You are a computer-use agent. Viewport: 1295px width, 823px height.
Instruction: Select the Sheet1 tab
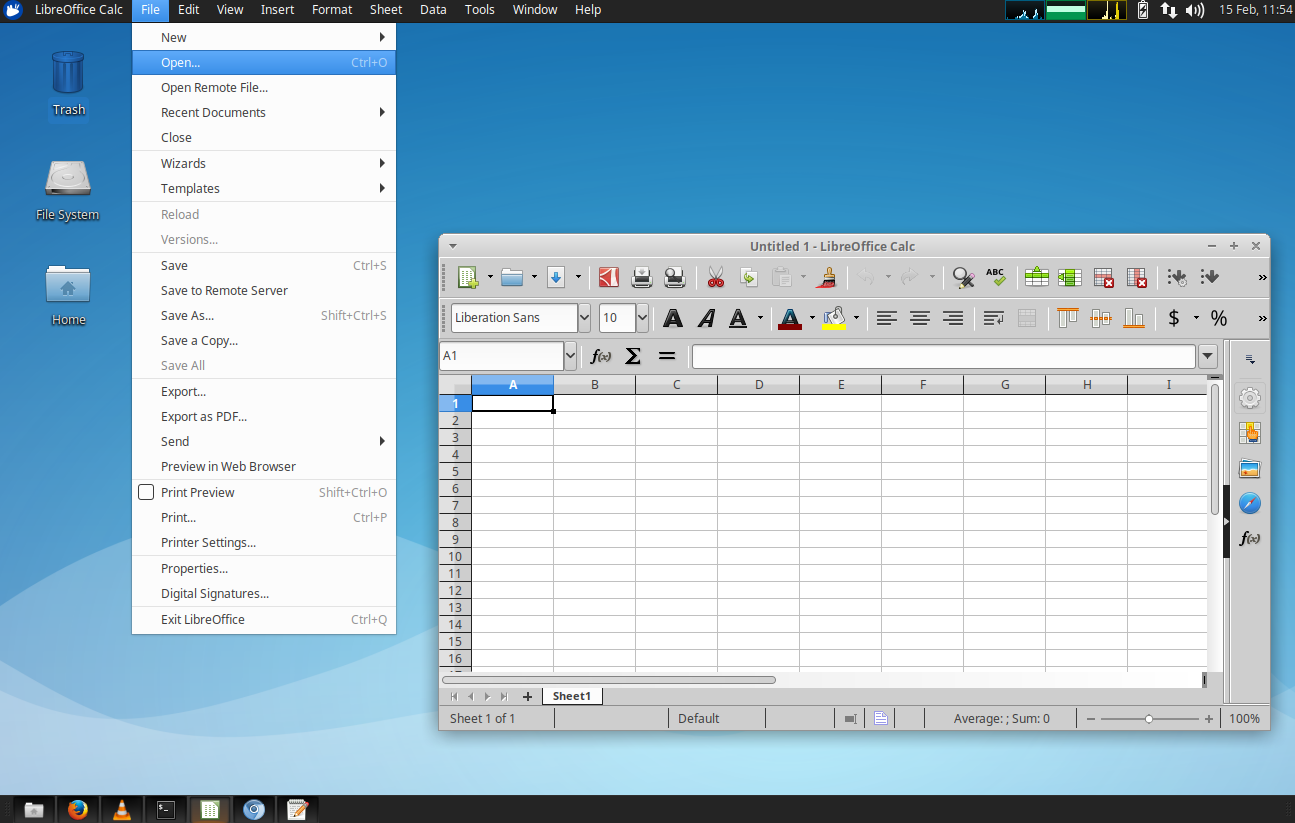pyautogui.click(x=572, y=696)
